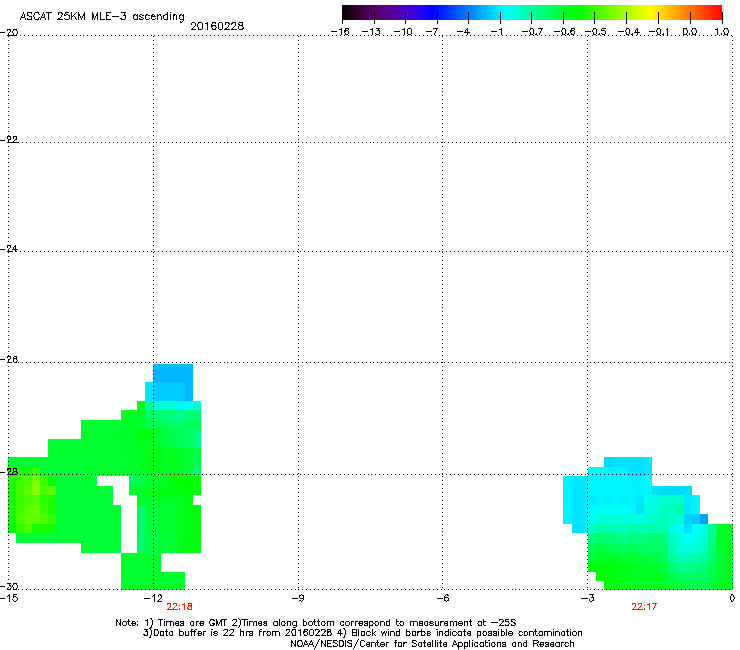Click the longitude axis label -6

point(442,598)
